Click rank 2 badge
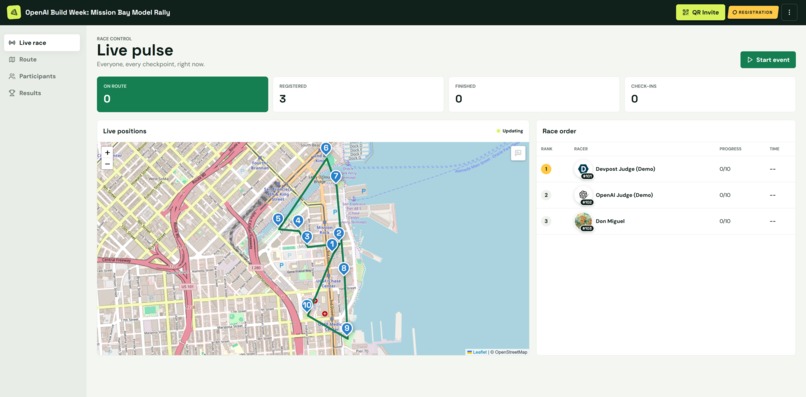This screenshot has height=397, width=806. click(546, 195)
